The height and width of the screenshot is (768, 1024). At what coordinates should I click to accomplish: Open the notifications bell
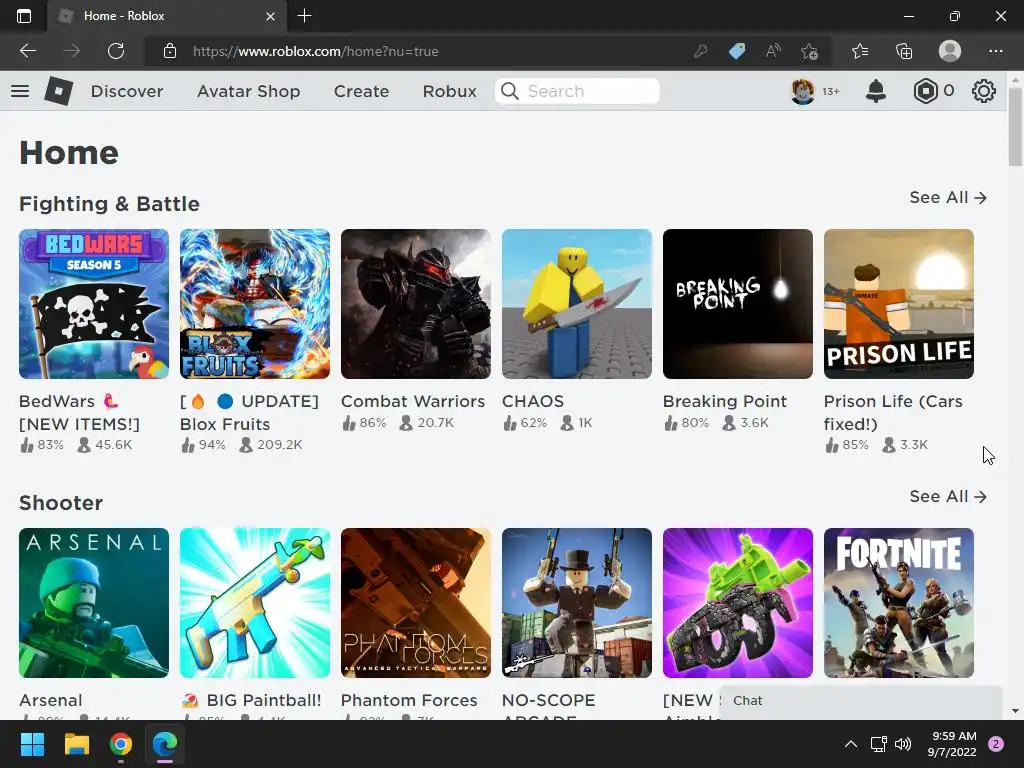[876, 91]
